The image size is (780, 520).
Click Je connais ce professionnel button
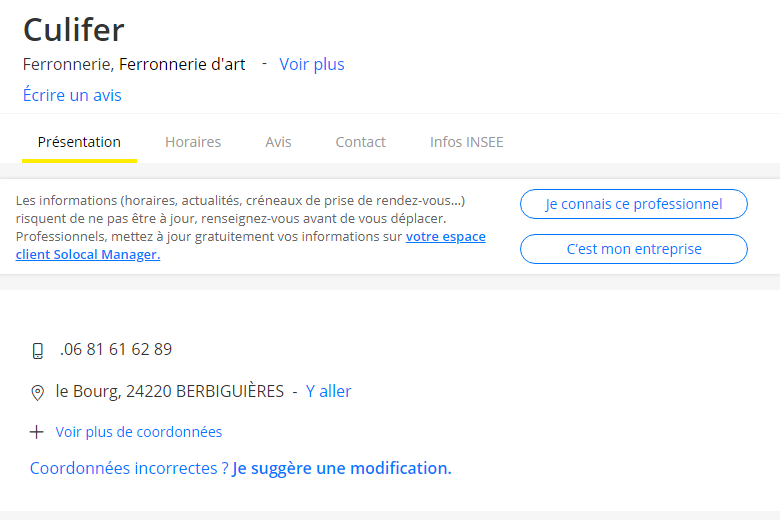[x=634, y=204]
